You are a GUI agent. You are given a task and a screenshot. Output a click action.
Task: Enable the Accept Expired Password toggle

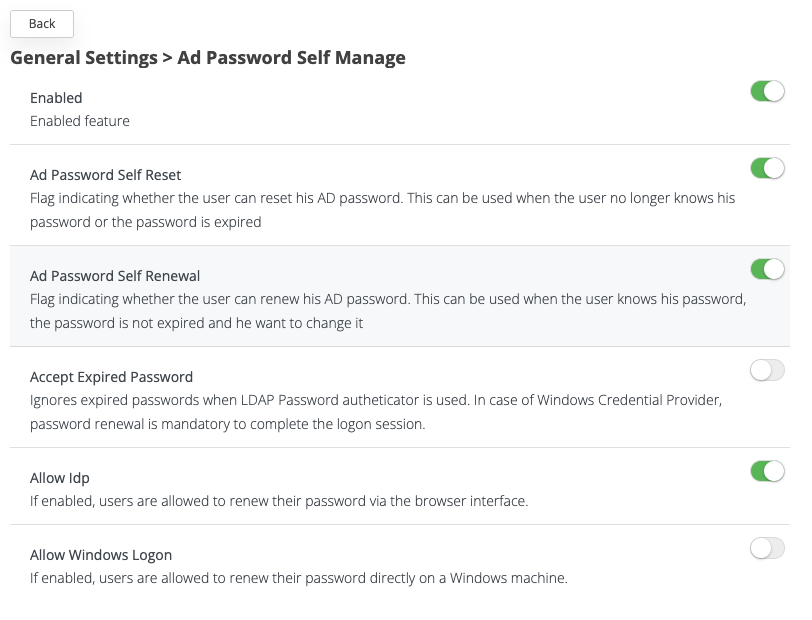point(767,371)
